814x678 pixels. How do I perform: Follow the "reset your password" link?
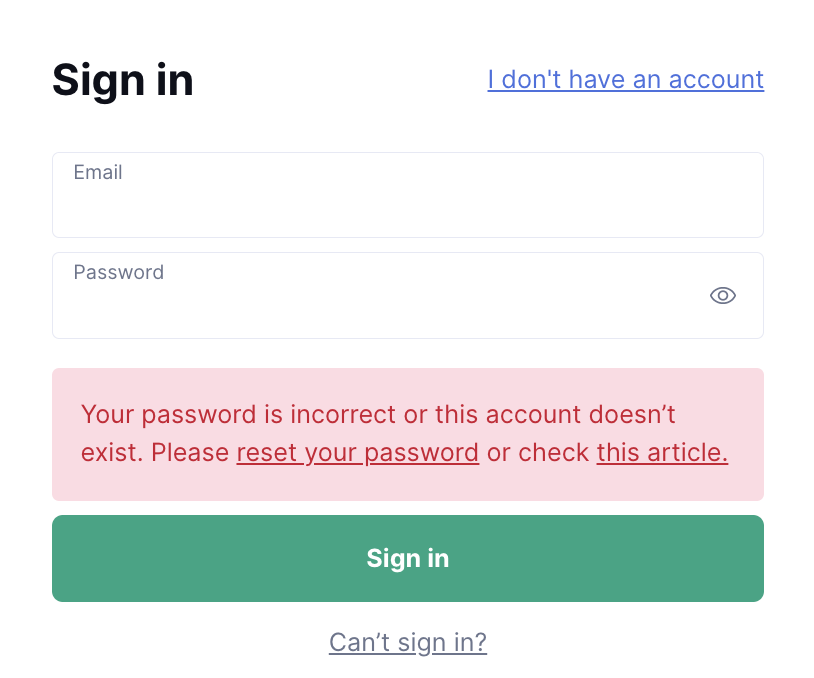(x=357, y=453)
